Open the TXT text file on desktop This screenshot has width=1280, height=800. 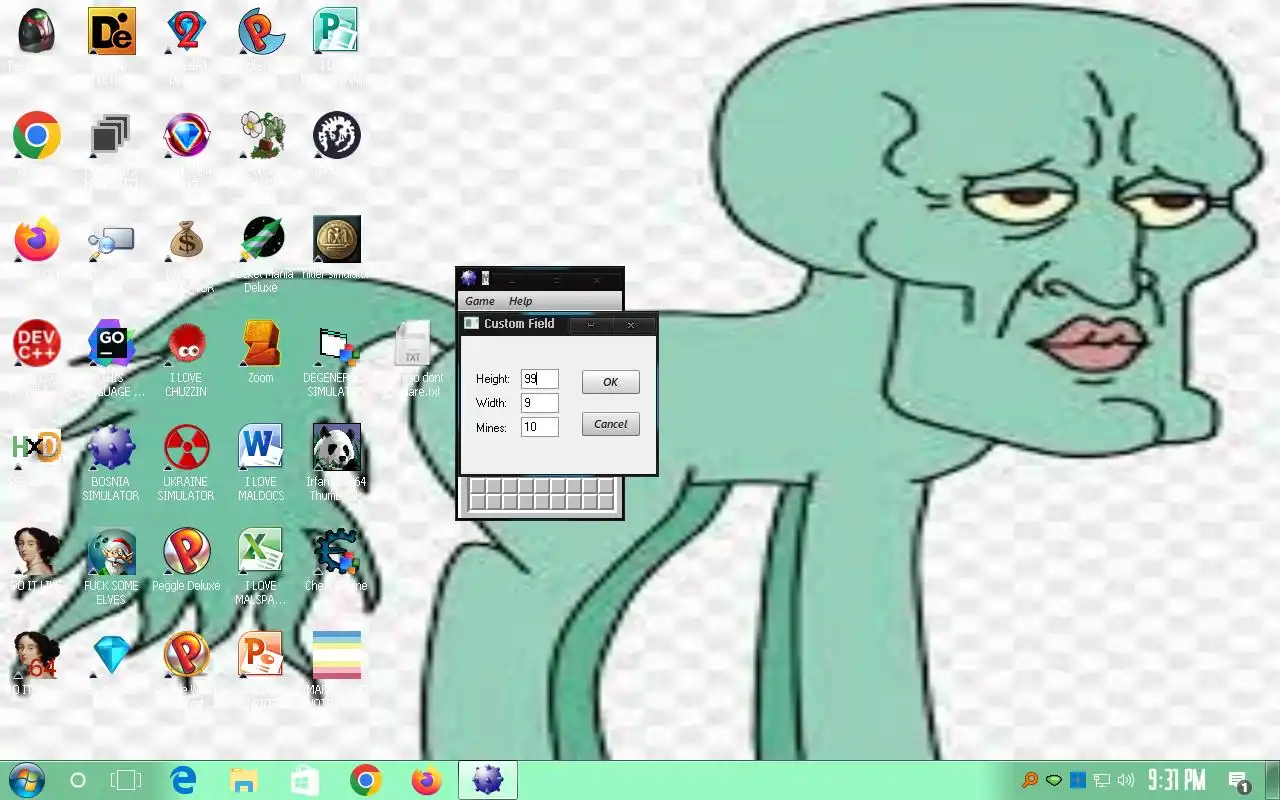point(411,344)
